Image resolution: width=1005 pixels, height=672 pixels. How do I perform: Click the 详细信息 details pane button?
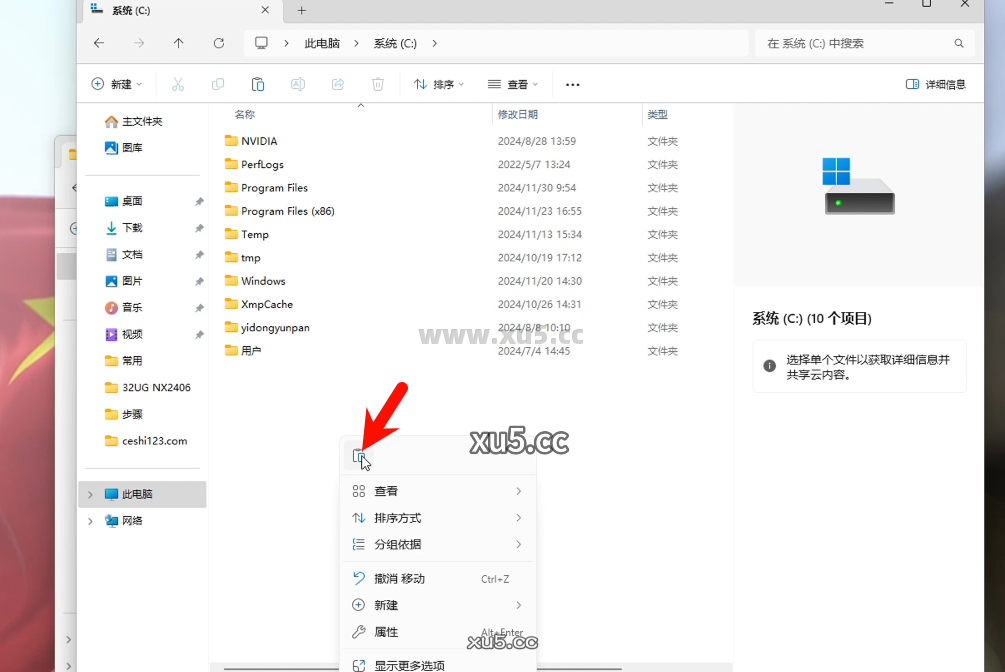click(x=934, y=84)
